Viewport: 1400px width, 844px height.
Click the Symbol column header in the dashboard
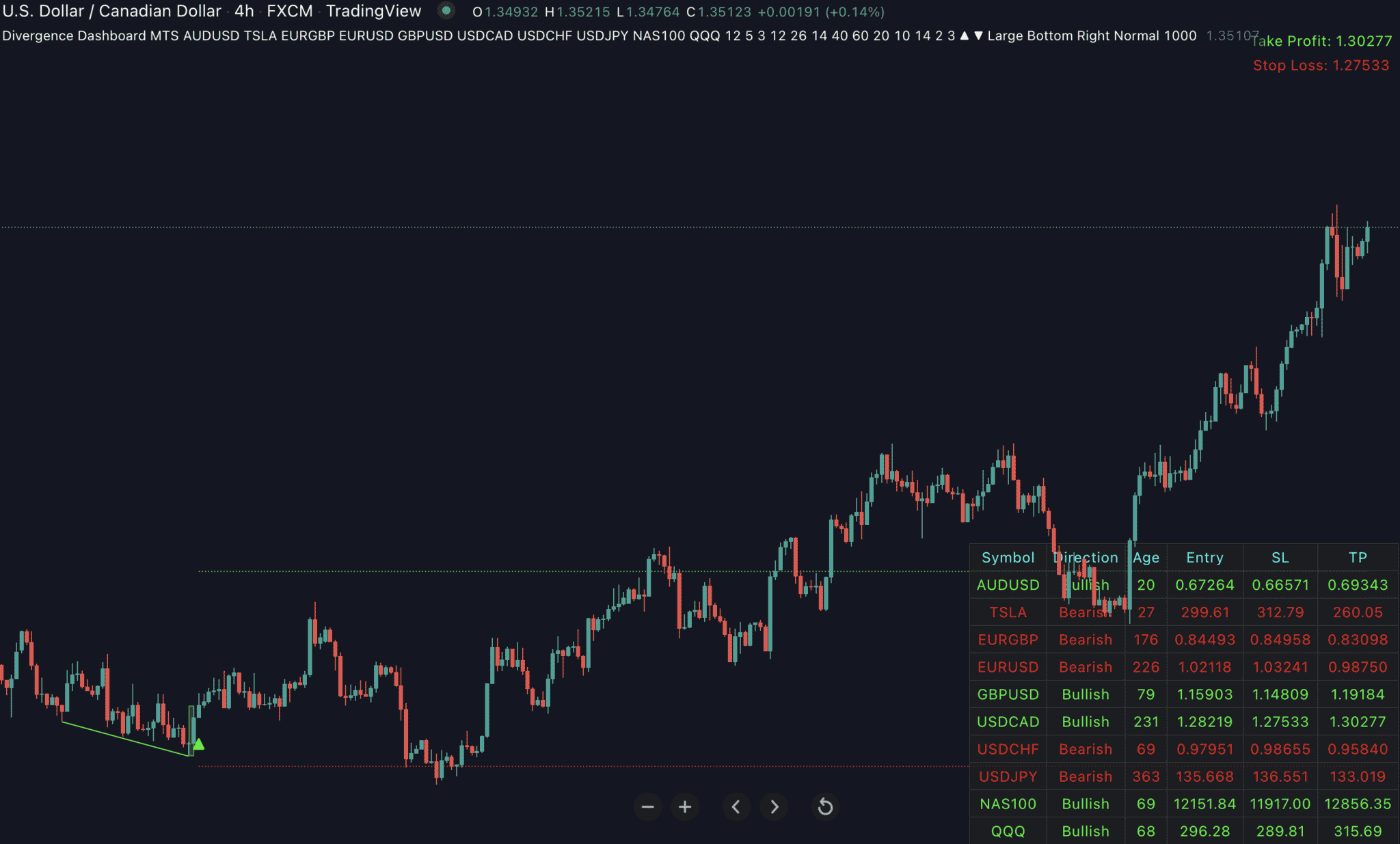[x=1008, y=557]
